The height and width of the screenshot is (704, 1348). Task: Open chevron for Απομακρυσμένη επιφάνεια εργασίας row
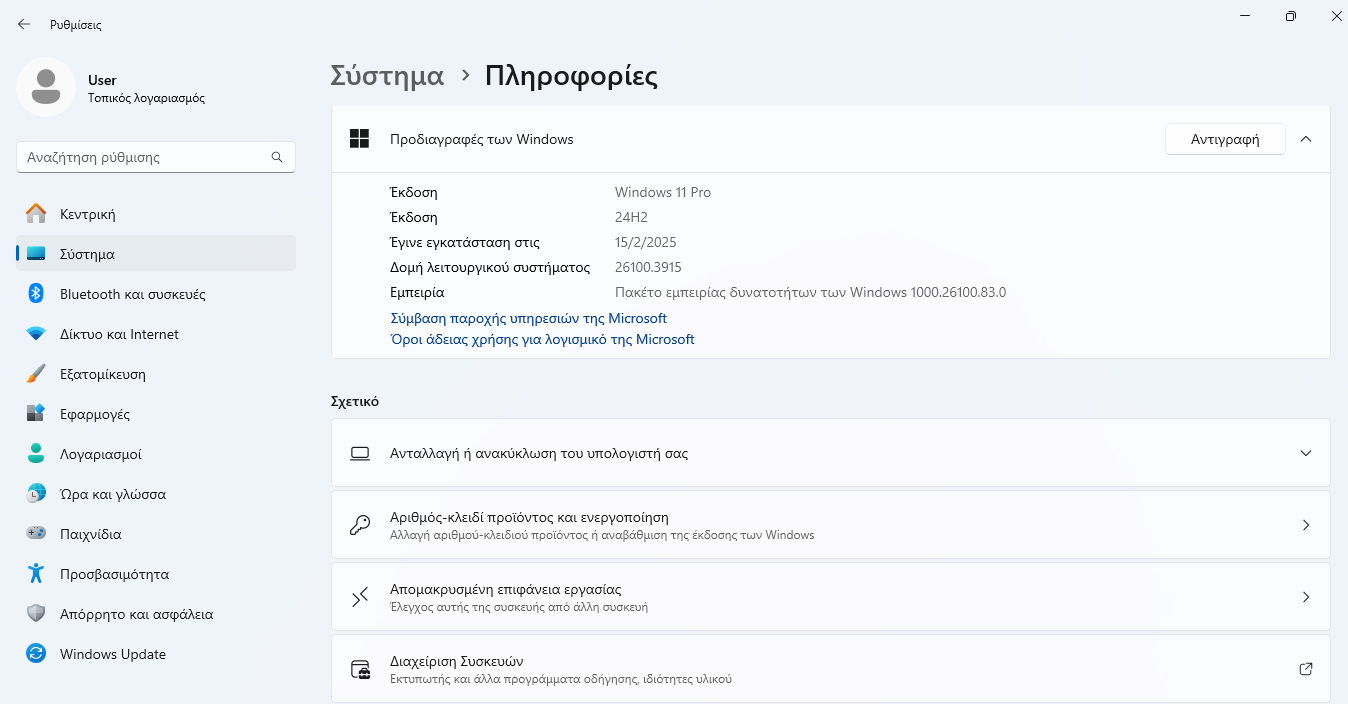point(1305,597)
